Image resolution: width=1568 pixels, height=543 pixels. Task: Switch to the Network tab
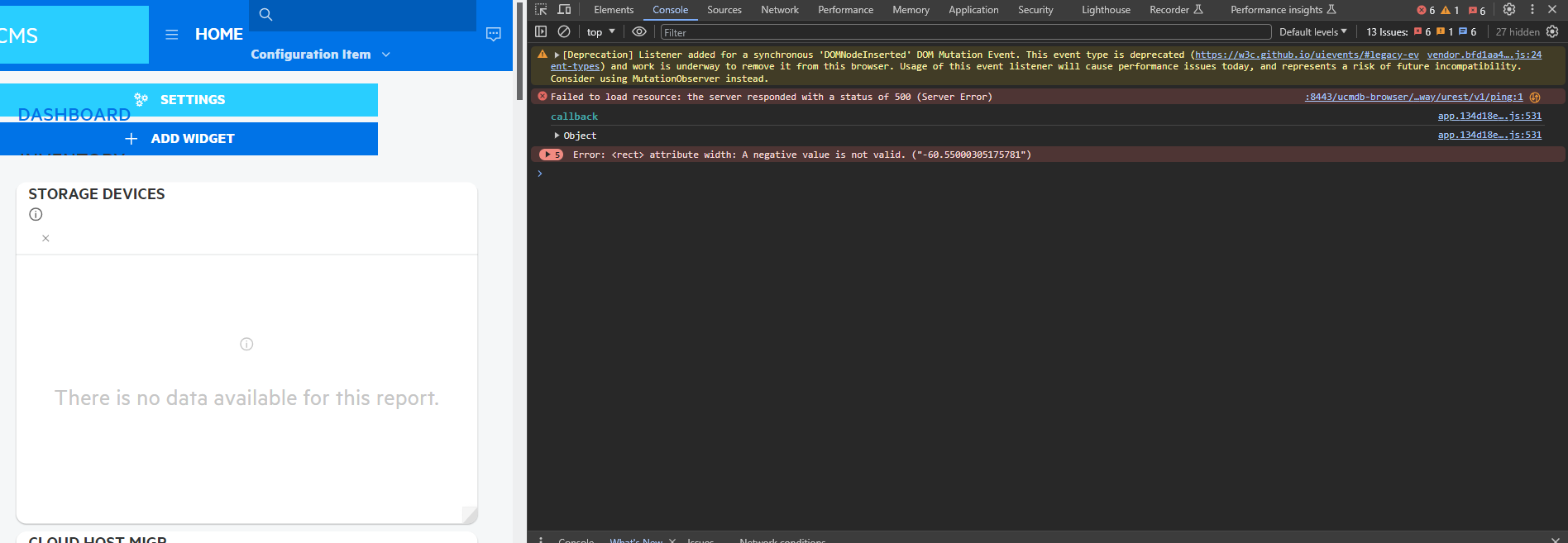[779, 10]
